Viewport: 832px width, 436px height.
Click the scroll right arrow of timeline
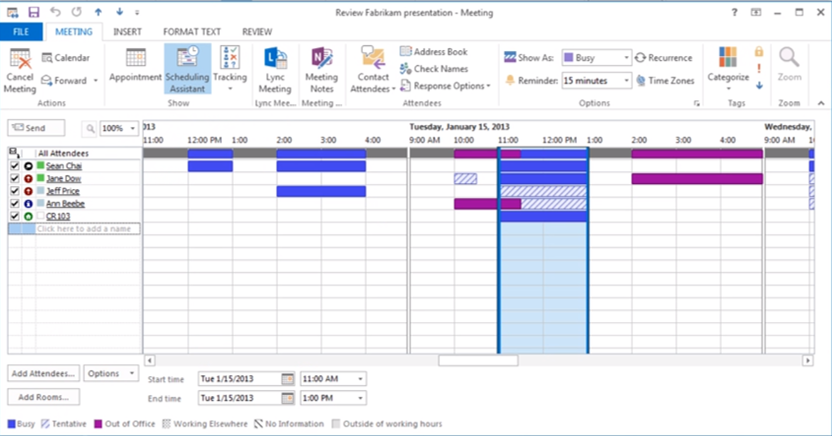click(x=808, y=361)
